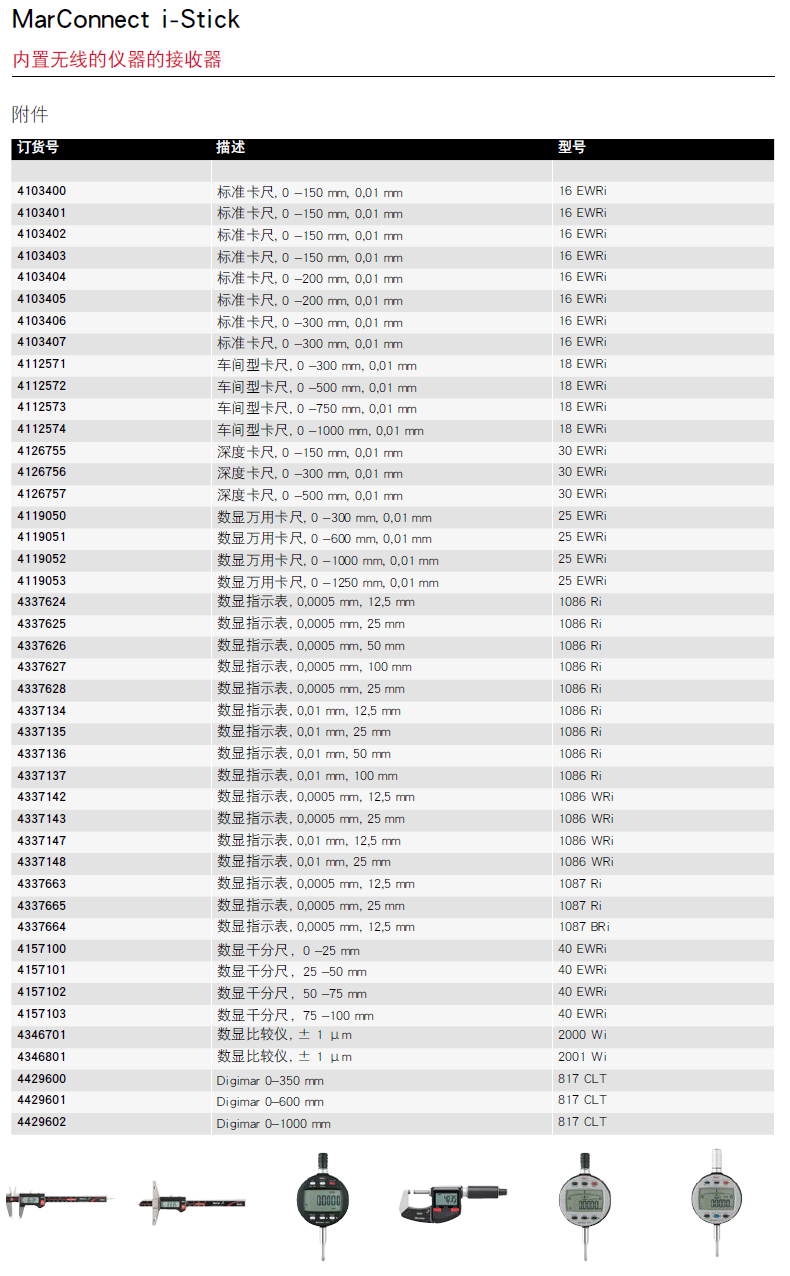
Task: Click Digimar 0–1000 mm description
Action: pos(273,1124)
